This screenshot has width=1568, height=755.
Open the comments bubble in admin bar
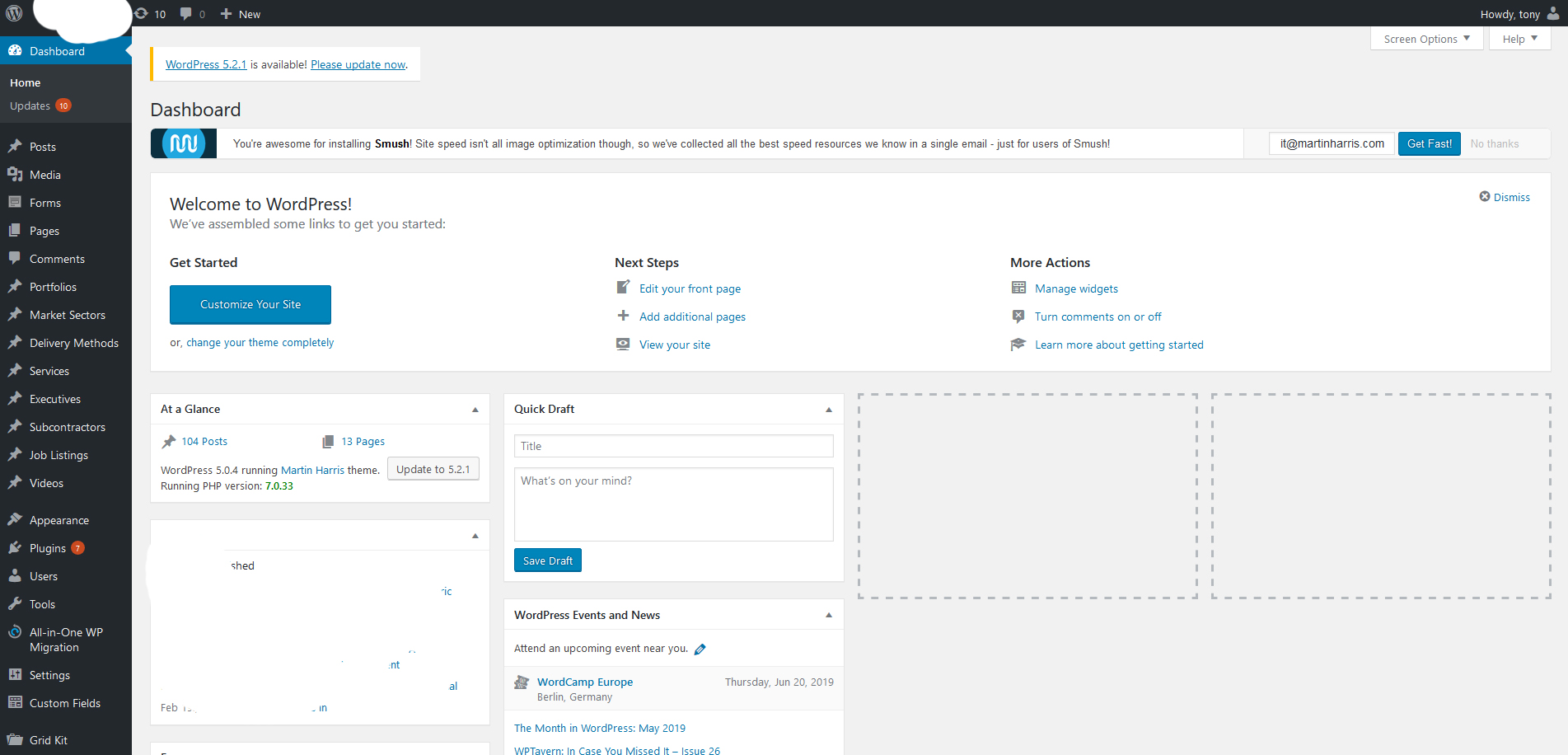point(193,14)
